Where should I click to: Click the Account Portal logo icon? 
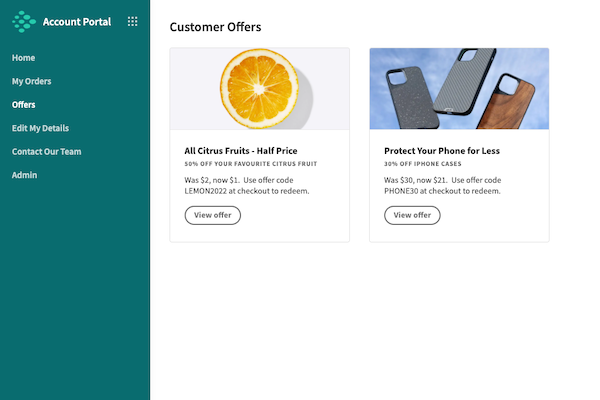tap(24, 21)
